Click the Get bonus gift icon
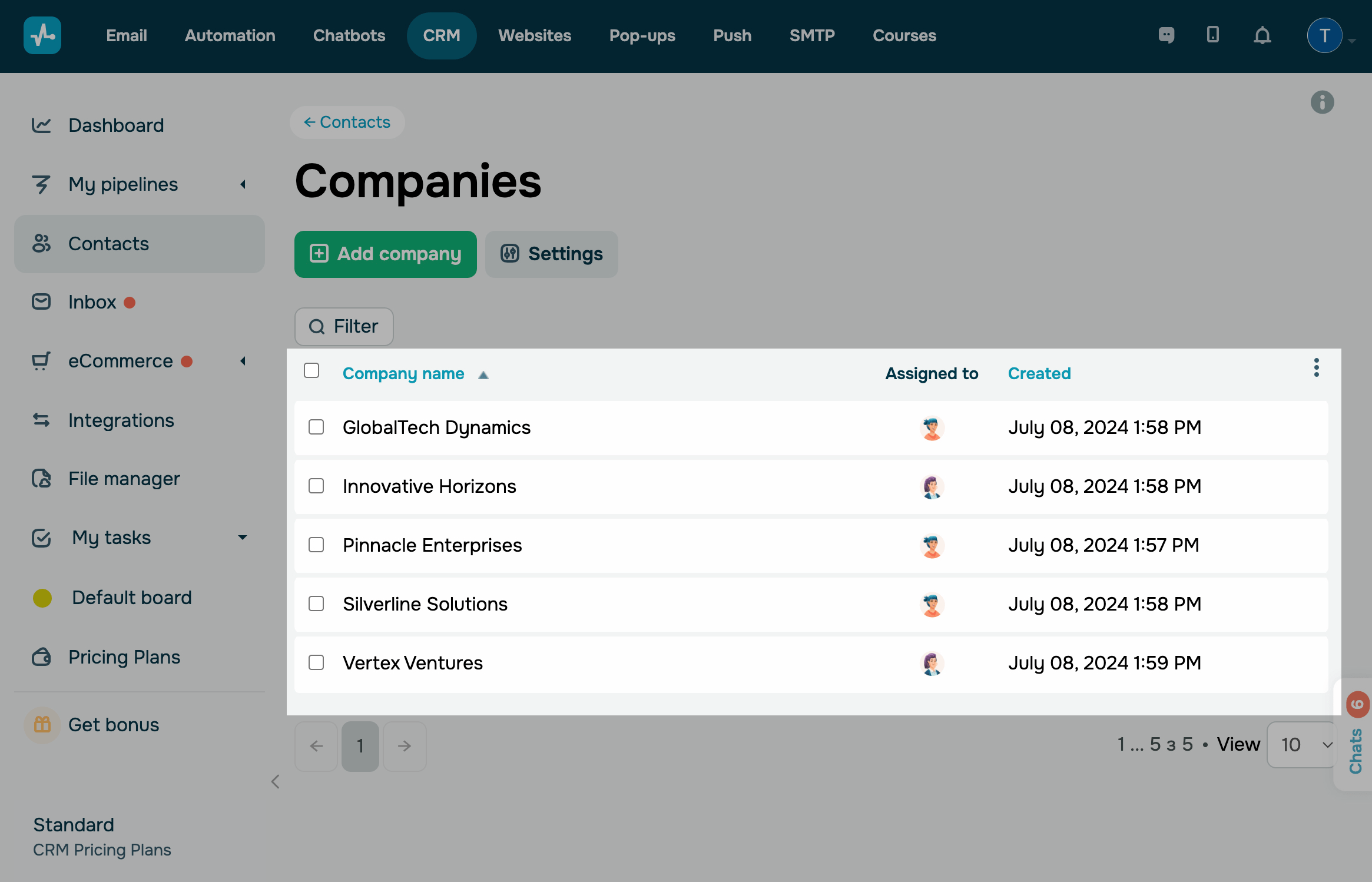 (42, 724)
